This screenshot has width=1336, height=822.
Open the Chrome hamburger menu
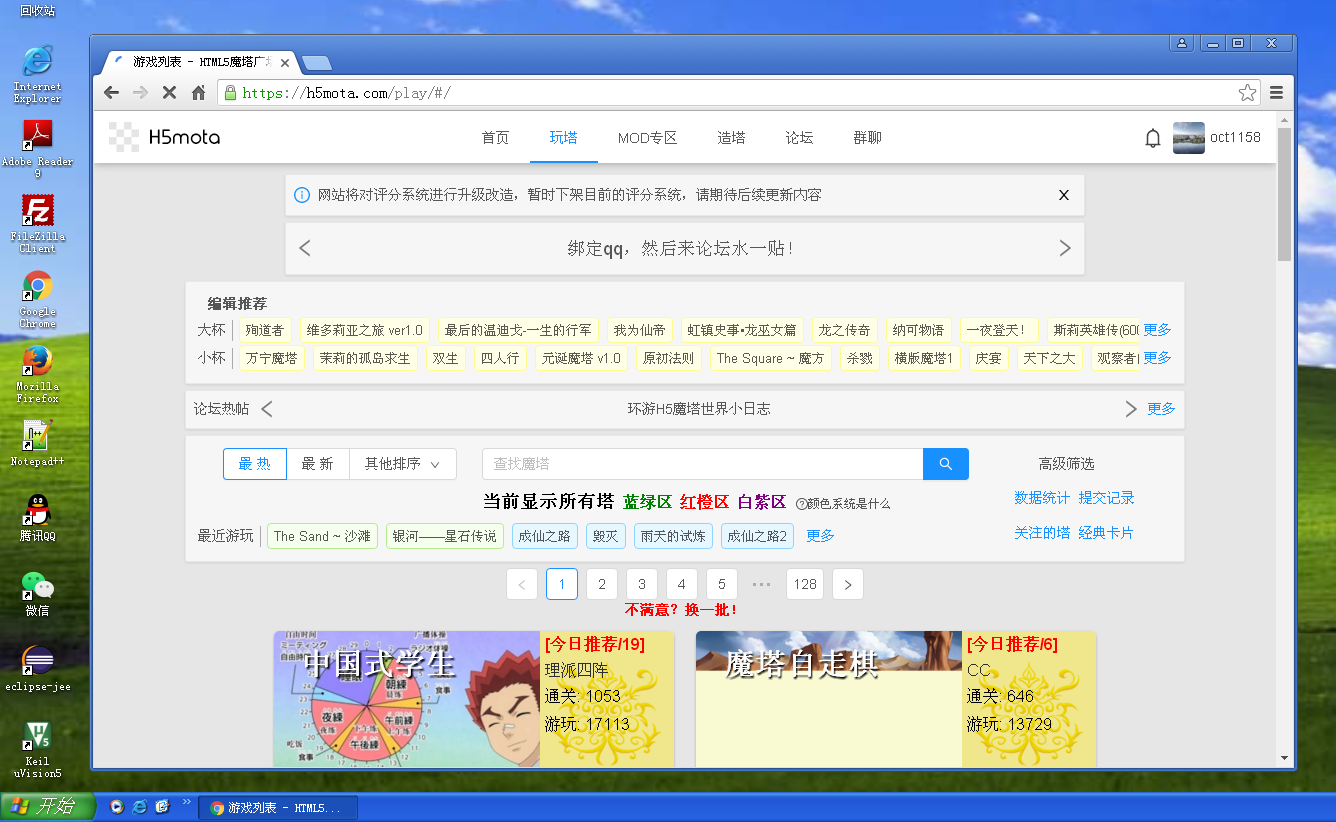(1276, 93)
